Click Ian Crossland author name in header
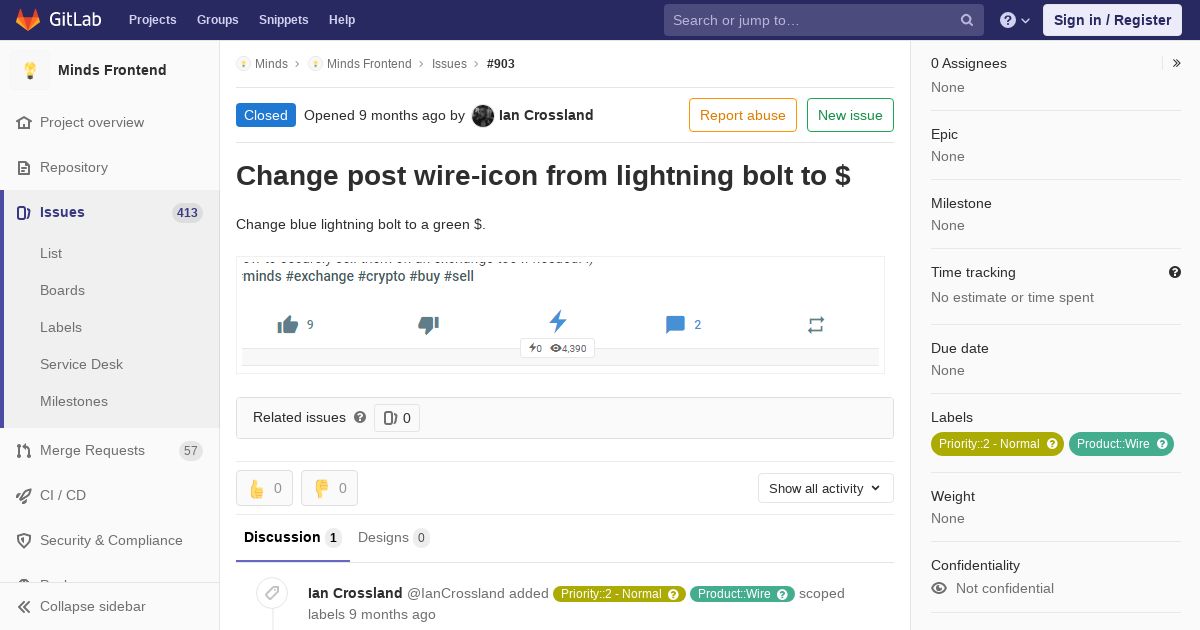The width and height of the screenshot is (1200, 630). click(x=546, y=115)
